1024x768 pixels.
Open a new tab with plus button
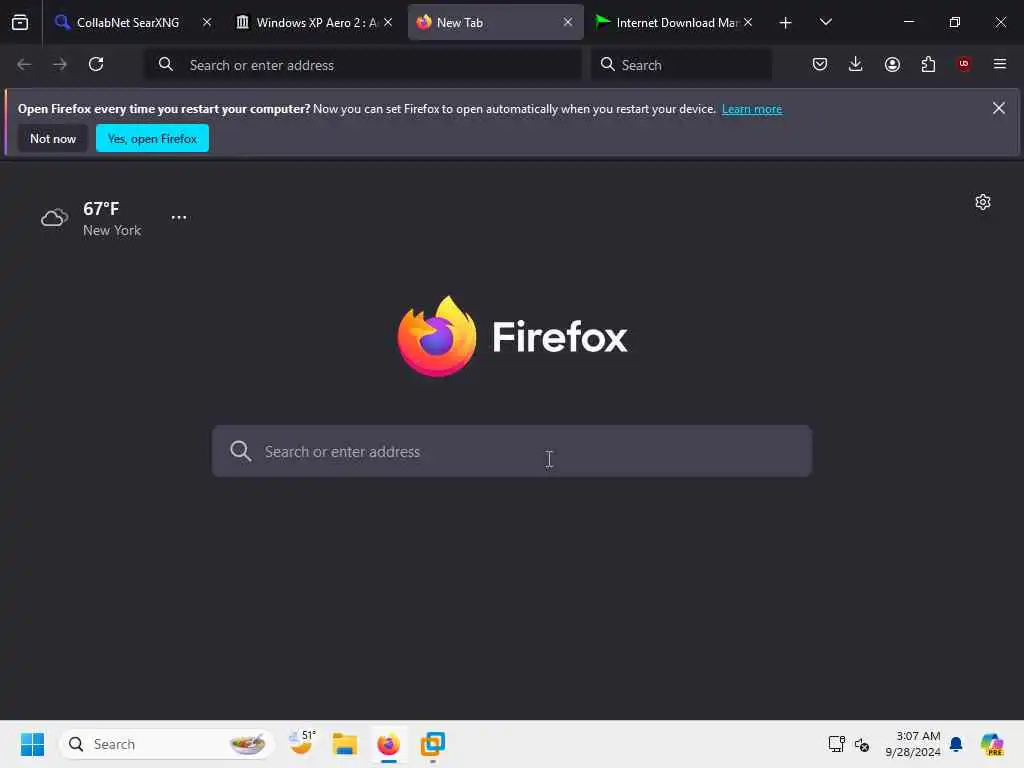click(x=786, y=23)
